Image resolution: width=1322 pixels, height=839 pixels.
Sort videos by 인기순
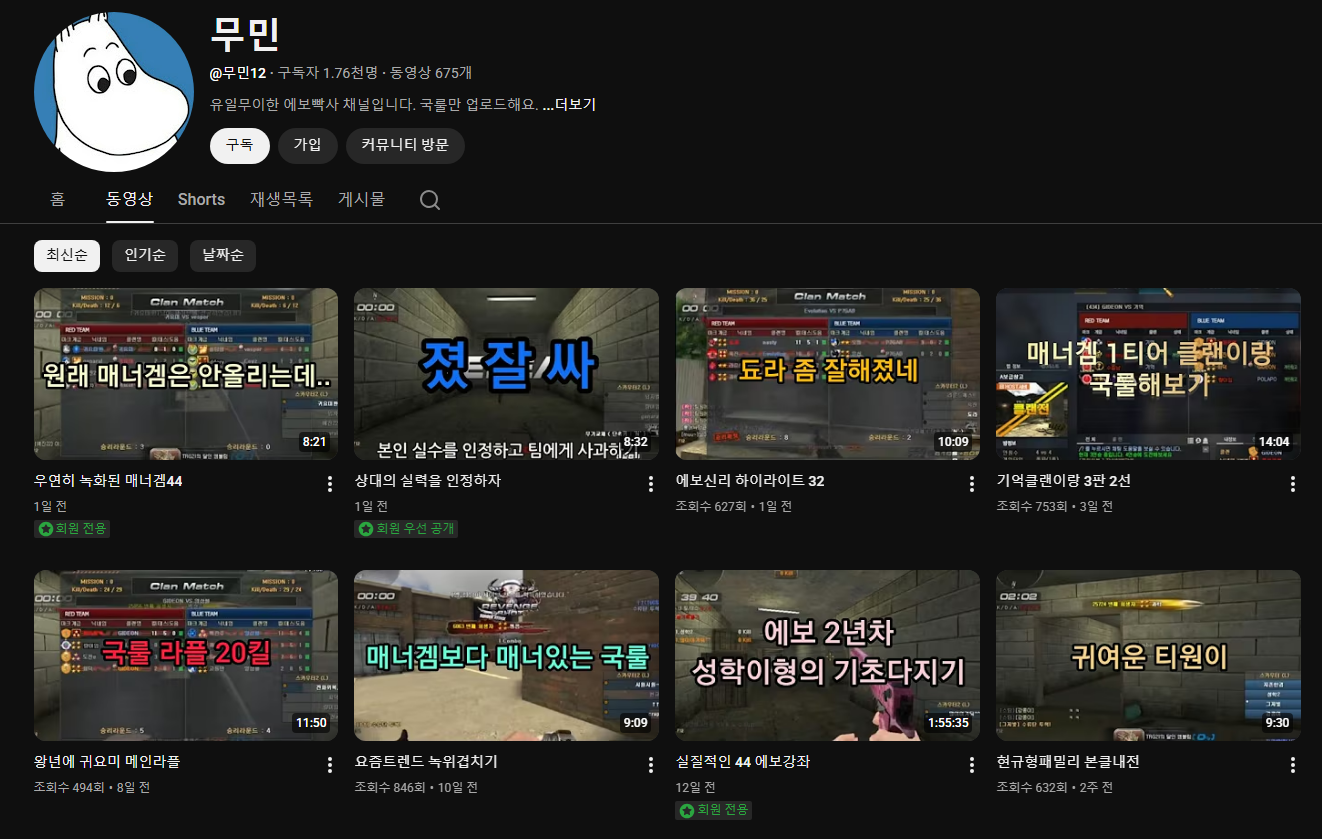[x=145, y=255]
